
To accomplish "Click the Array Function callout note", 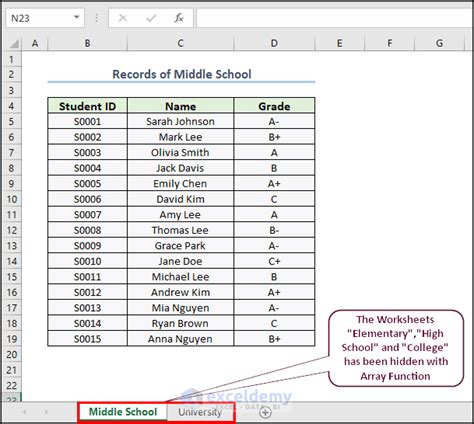I will click(x=396, y=348).
